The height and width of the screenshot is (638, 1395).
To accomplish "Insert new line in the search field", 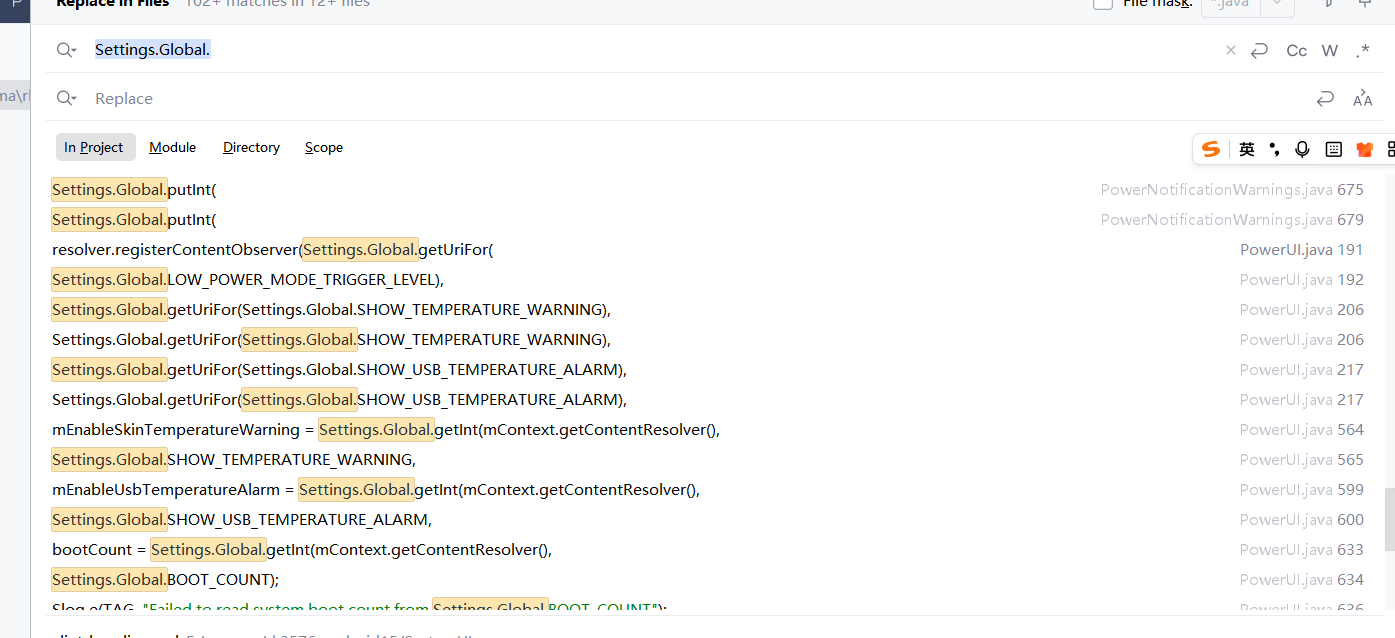I will click(x=1260, y=50).
